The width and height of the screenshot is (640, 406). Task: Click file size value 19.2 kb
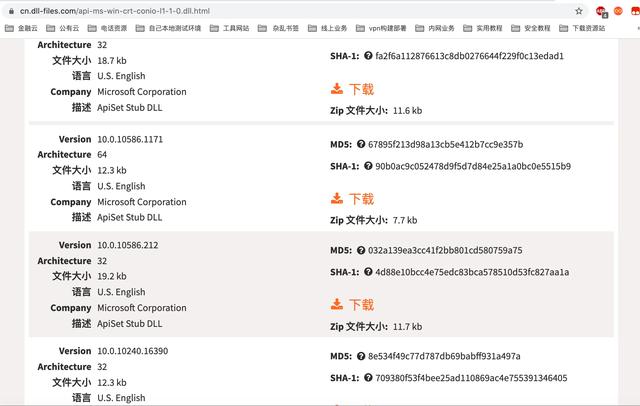pos(112,276)
